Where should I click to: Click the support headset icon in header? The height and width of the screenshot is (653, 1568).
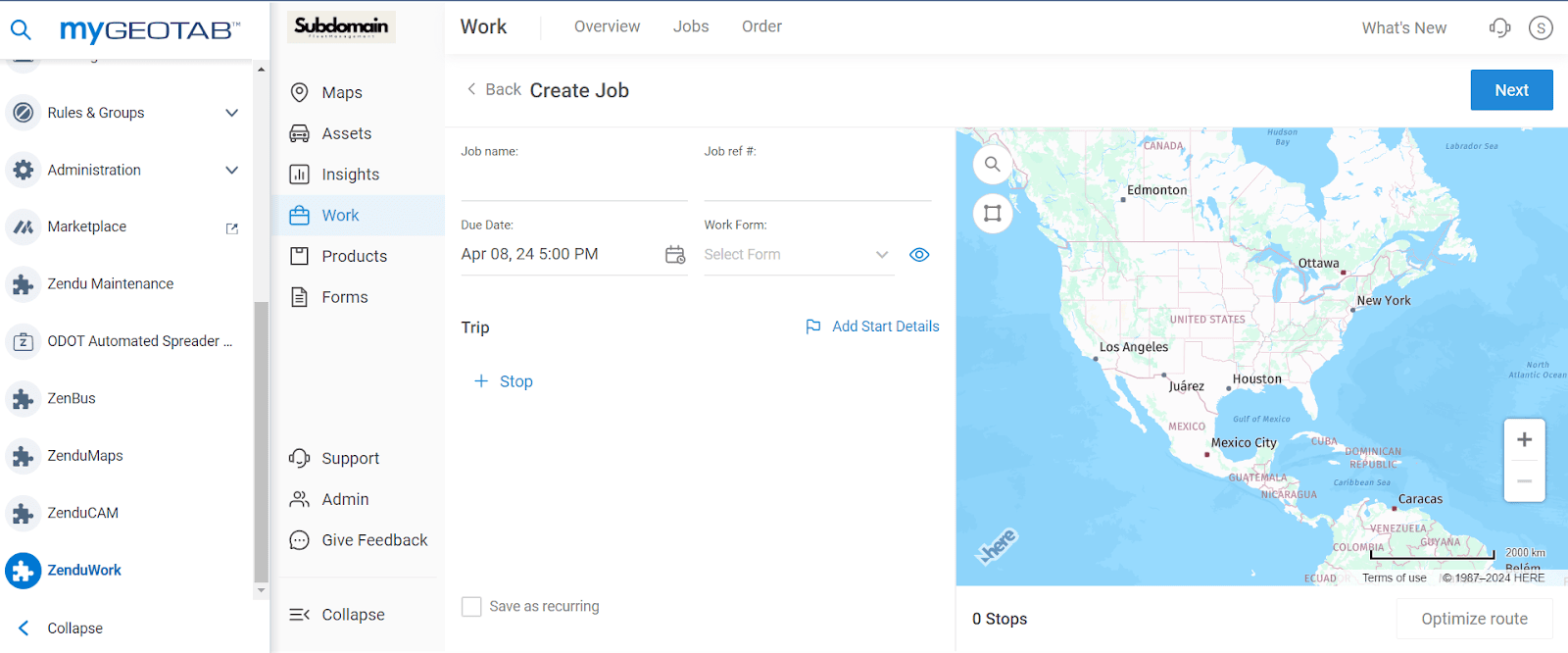pyautogui.click(x=1499, y=27)
